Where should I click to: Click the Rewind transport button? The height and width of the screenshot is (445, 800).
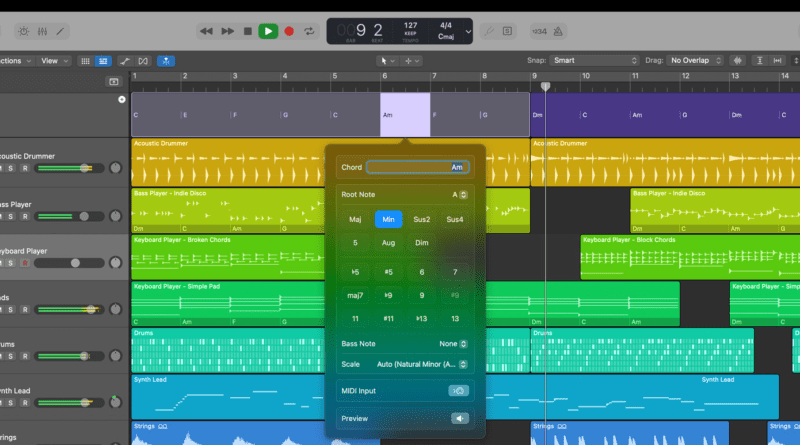click(x=207, y=31)
